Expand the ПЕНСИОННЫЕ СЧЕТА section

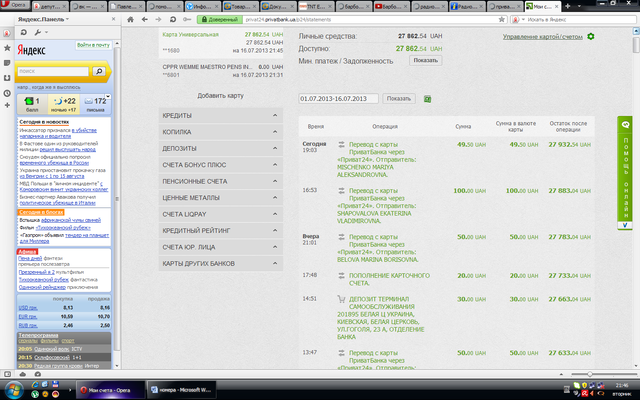coord(220,181)
